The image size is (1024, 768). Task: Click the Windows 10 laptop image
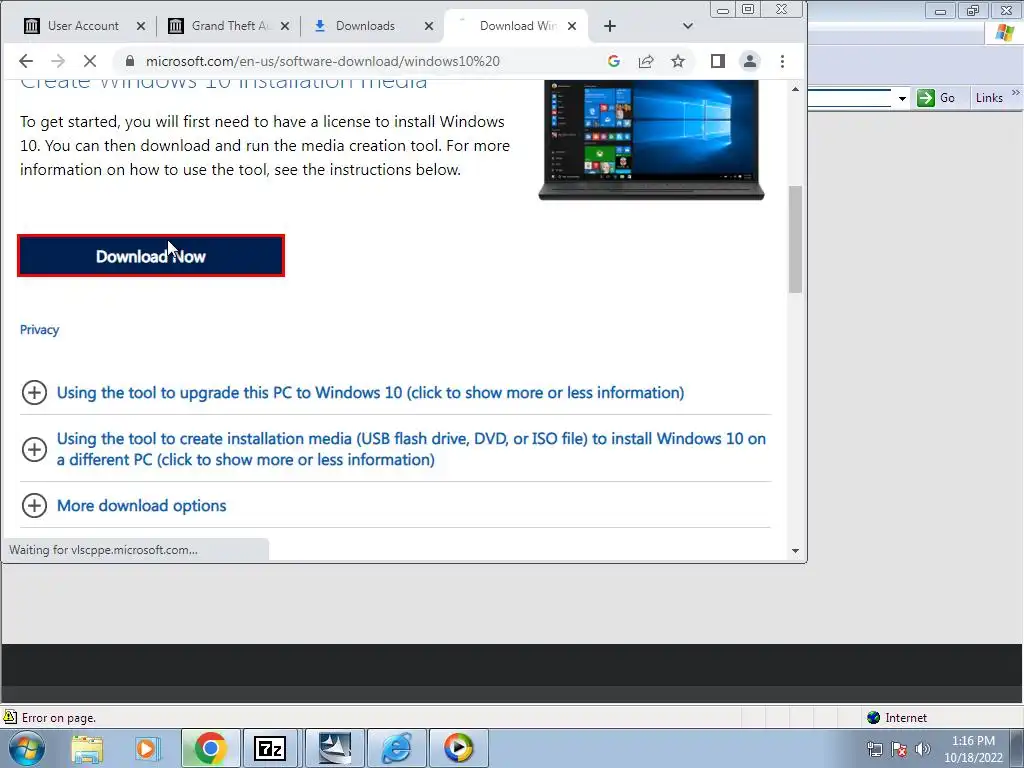point(651,140)
